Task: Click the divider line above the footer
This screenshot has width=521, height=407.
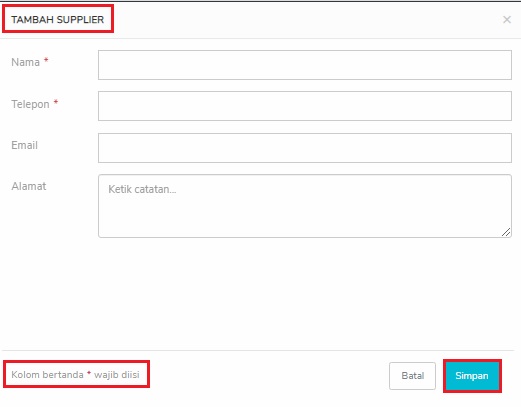Action: click(258, 350)
